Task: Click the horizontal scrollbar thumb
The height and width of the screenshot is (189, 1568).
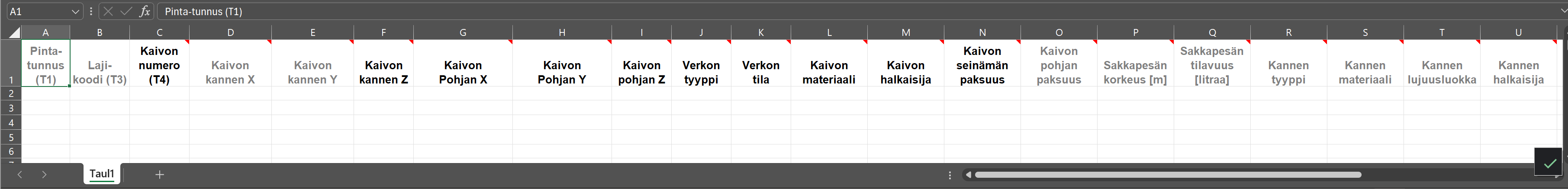Action: coord(1168,175)
